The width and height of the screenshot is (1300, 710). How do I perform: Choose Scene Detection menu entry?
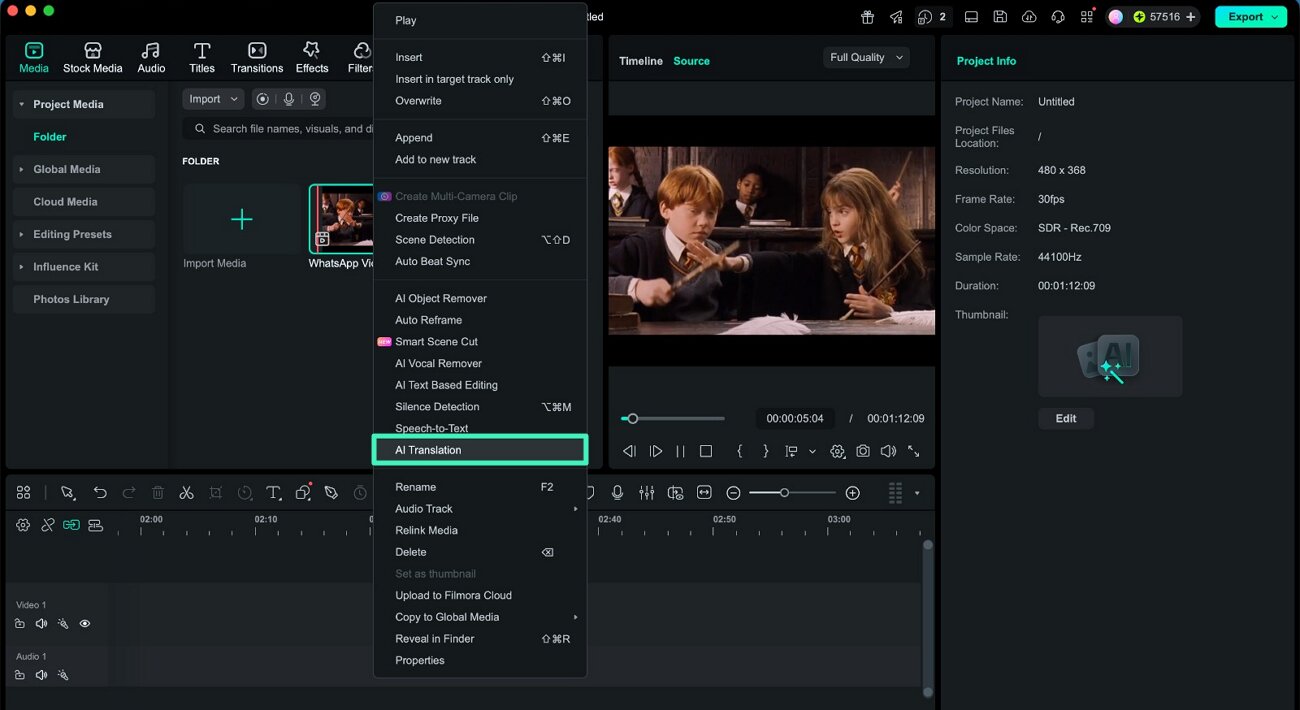(x=480, y=240)
